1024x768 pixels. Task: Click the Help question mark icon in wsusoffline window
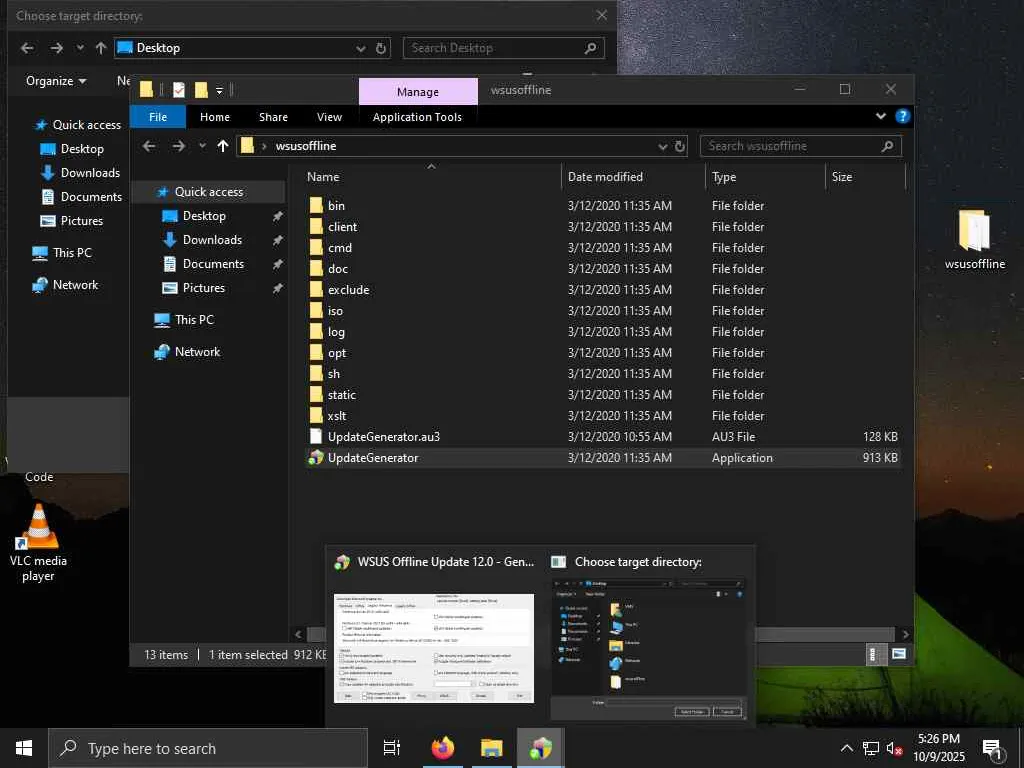click(x=903, y=116)
